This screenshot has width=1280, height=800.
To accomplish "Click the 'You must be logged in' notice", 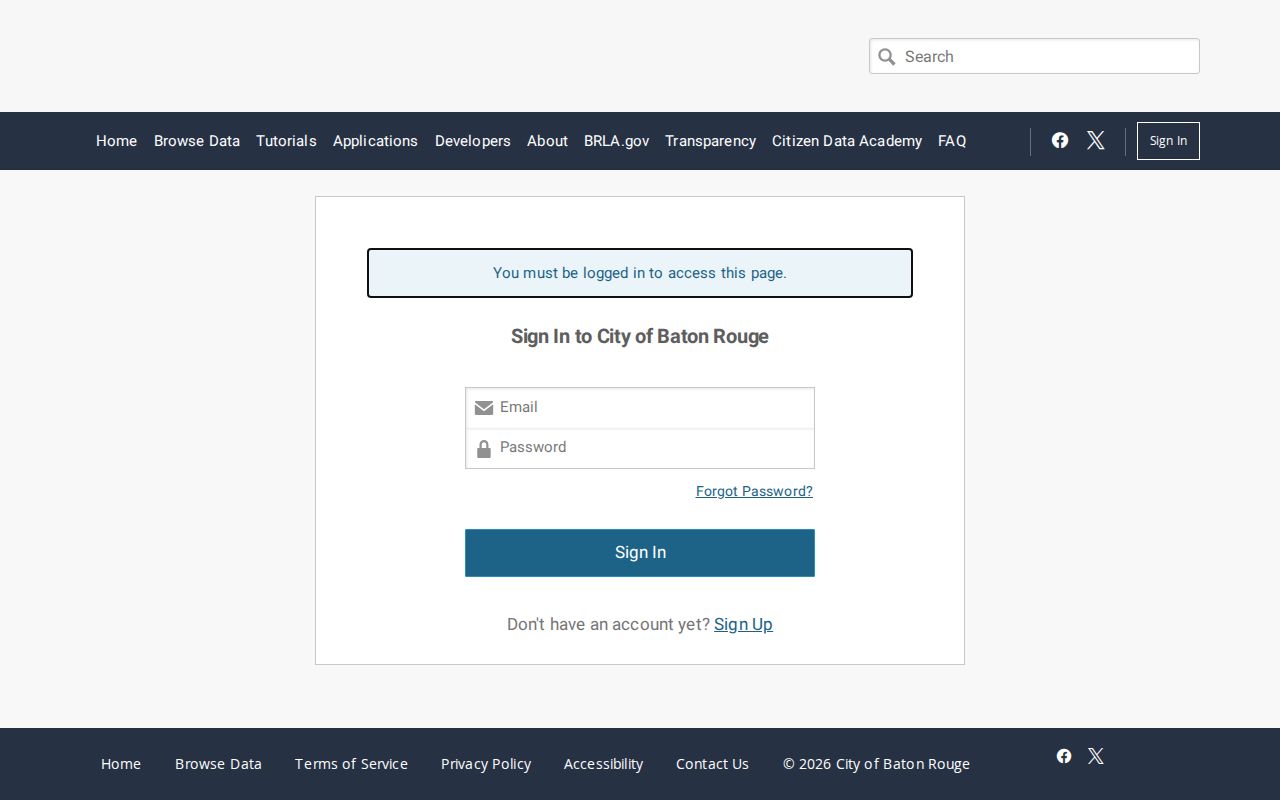I will tap(640, 273).
